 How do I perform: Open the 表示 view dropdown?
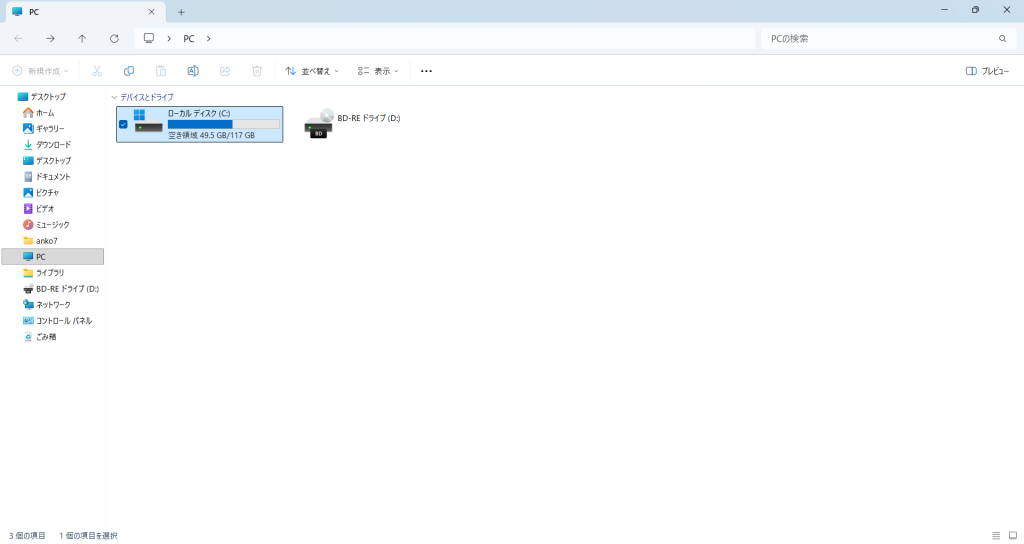(x=378, y=71)
